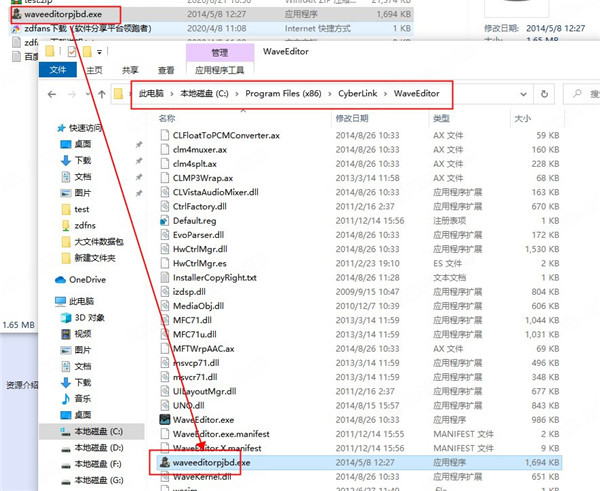Select the pinned 桌面 quick access folder
Viewport: 600px width, 491px height.
tap(83, 144)
